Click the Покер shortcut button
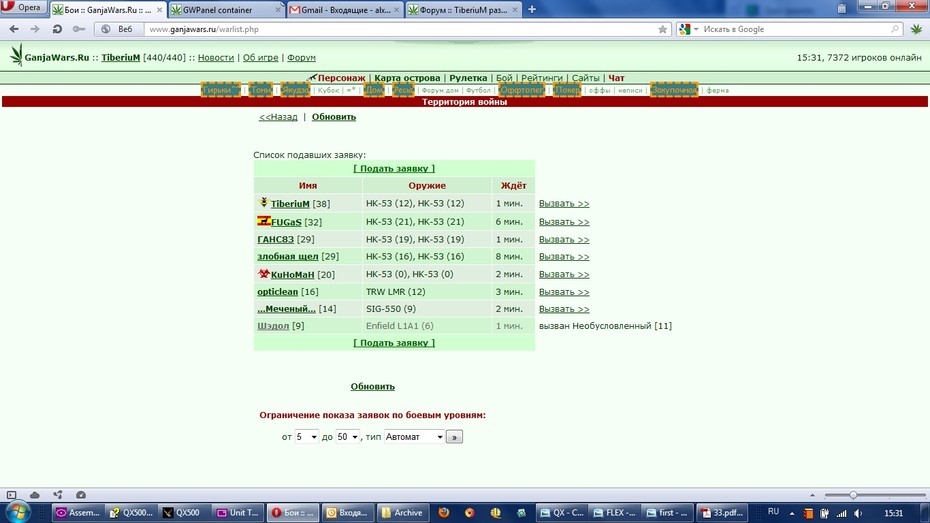 point(567,90)
